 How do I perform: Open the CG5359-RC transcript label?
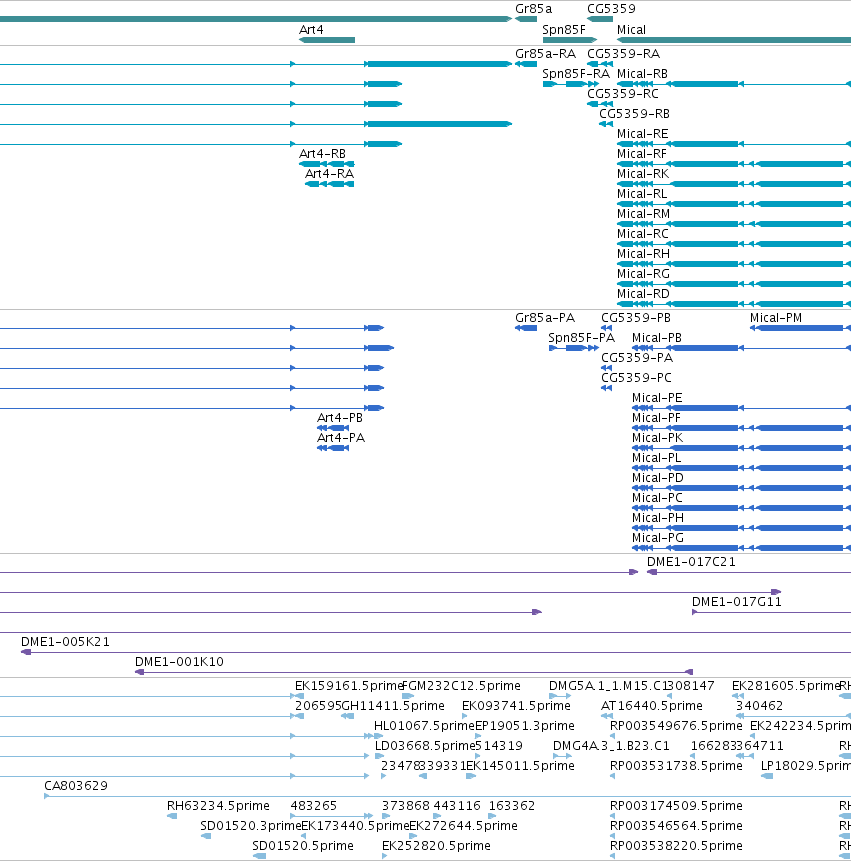click(623, 94)
